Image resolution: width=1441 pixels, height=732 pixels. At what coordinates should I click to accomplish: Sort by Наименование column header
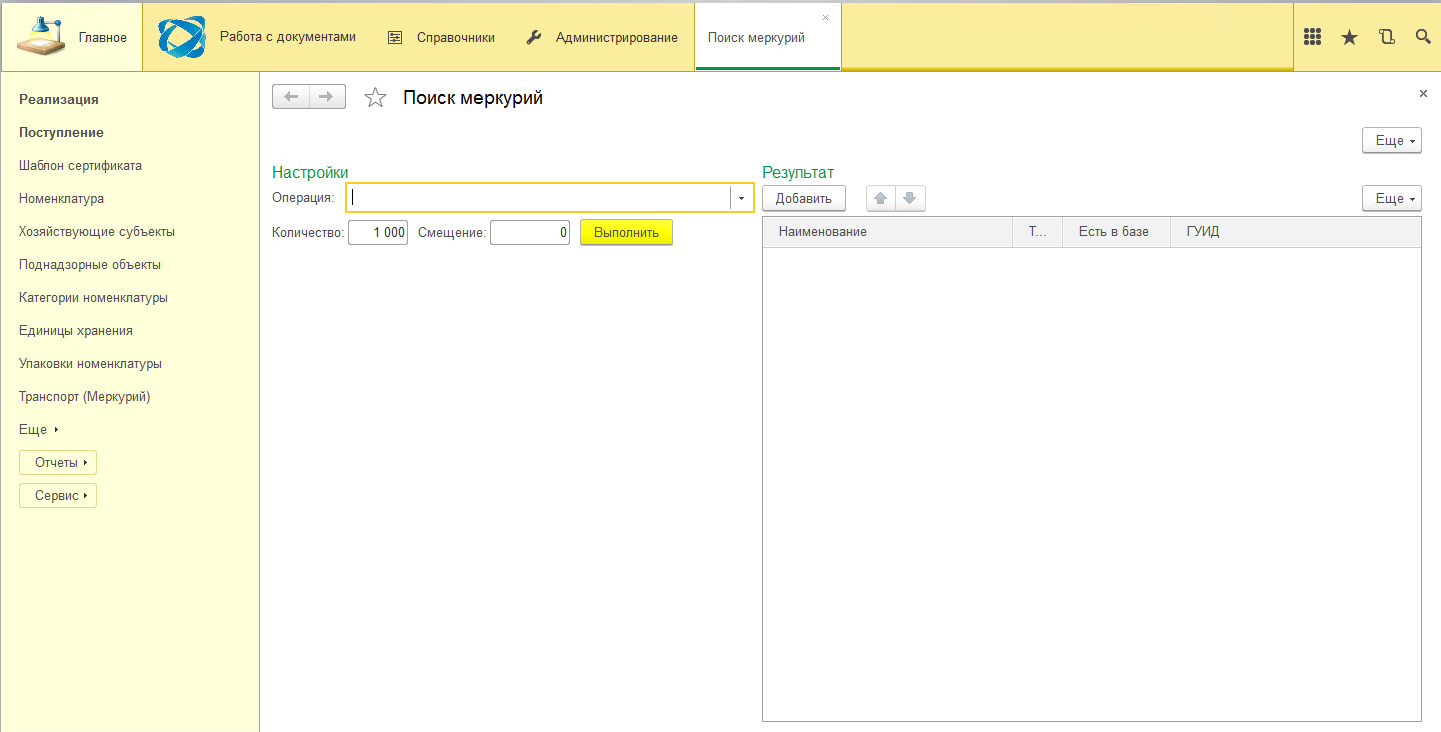[888, 231]
